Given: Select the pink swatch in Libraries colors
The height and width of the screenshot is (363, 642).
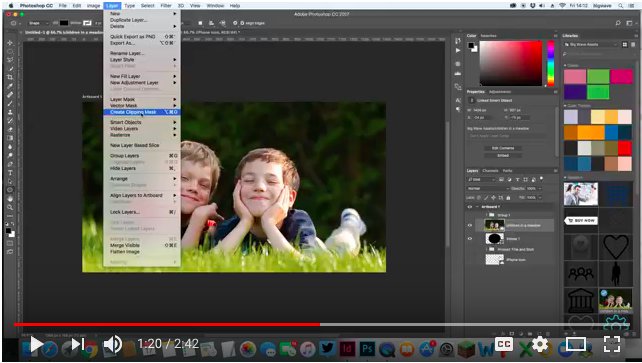Looking at the screenshot, I should point(575,77).
